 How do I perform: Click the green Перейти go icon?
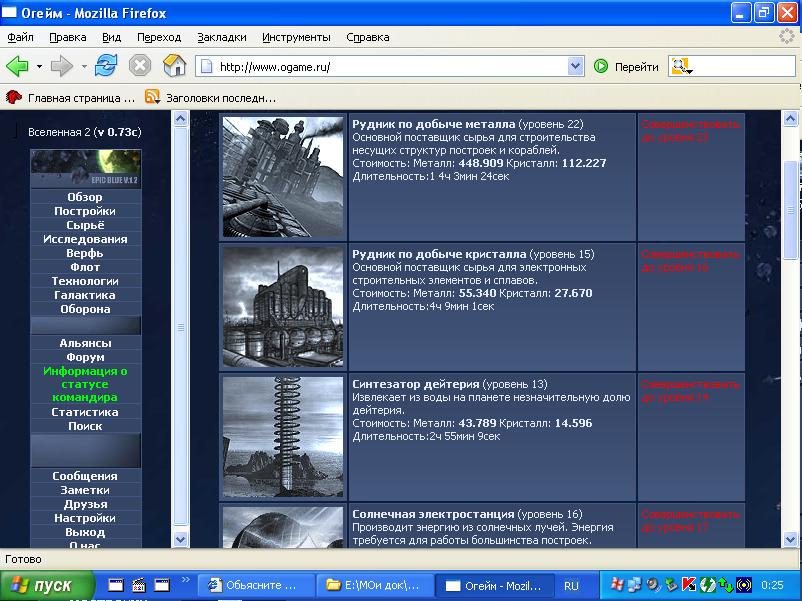pyautogui.click(x=601, y=66)
